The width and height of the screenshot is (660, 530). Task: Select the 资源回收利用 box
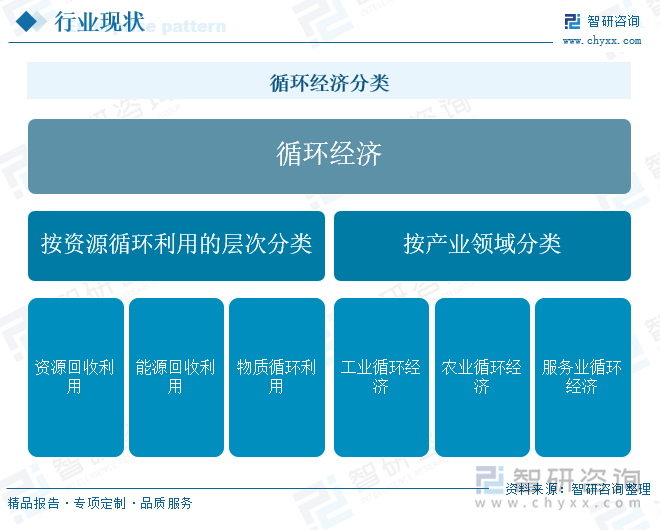point(76,377)
